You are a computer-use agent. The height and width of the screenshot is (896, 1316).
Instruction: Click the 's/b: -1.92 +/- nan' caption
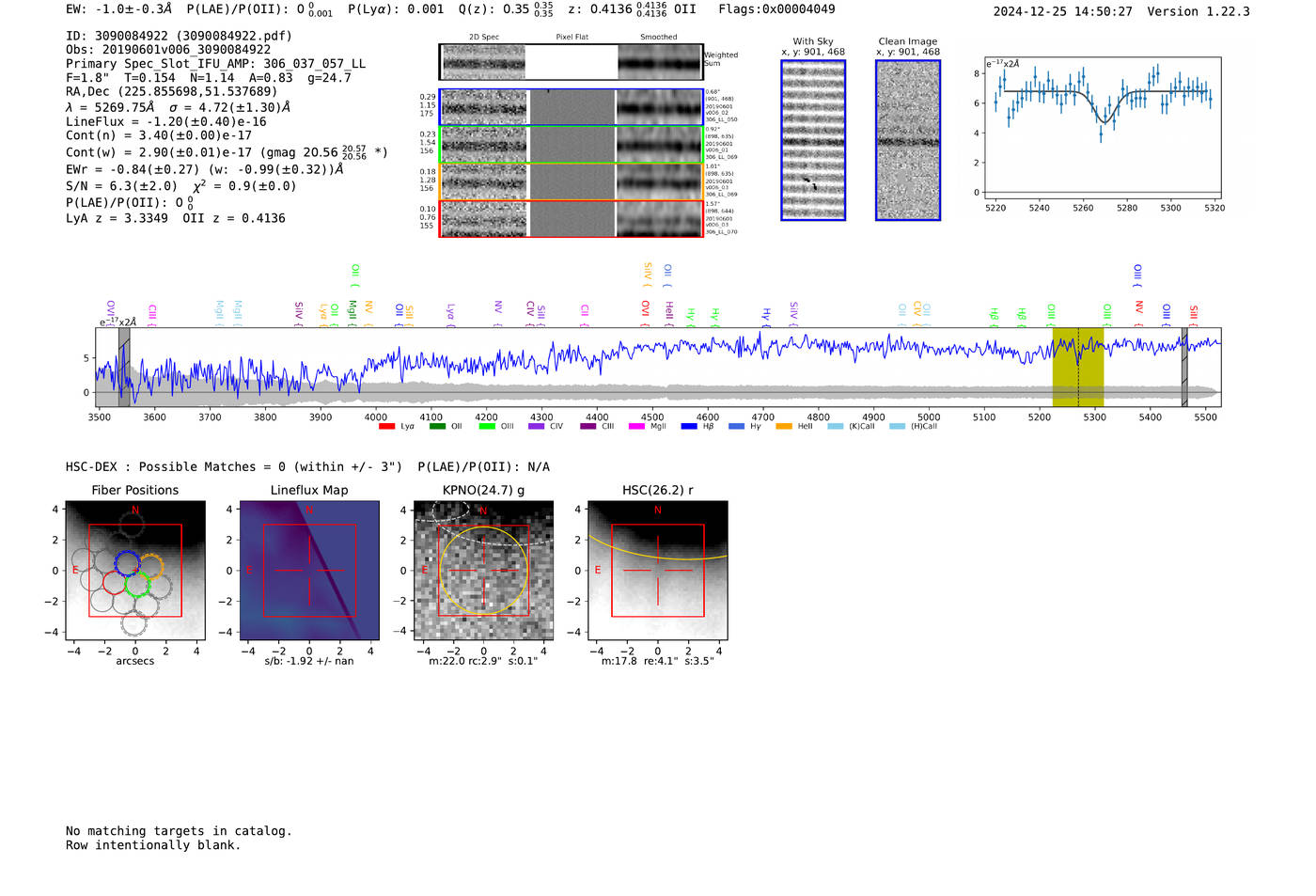click(x=309, y=661)
